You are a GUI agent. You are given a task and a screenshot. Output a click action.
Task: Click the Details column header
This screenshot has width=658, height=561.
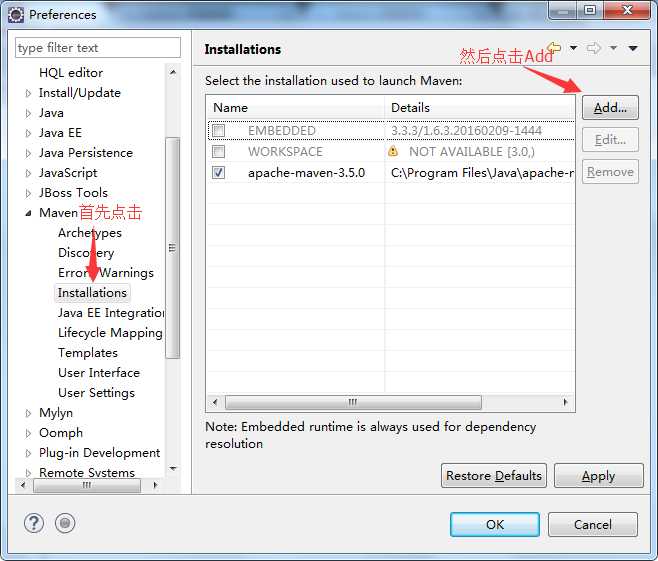tap(480, 108)
